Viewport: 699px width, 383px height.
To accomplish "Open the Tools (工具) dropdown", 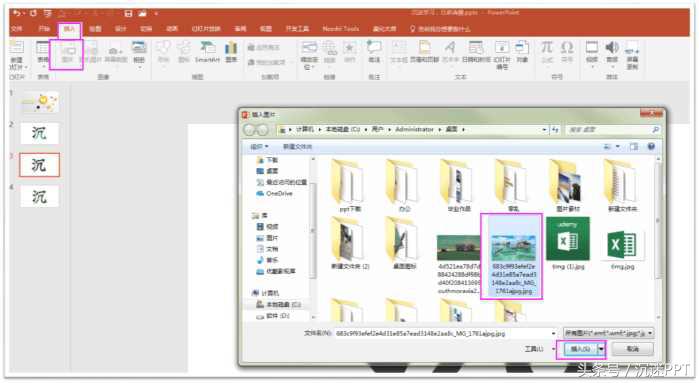I will click(x=539, y=349).
